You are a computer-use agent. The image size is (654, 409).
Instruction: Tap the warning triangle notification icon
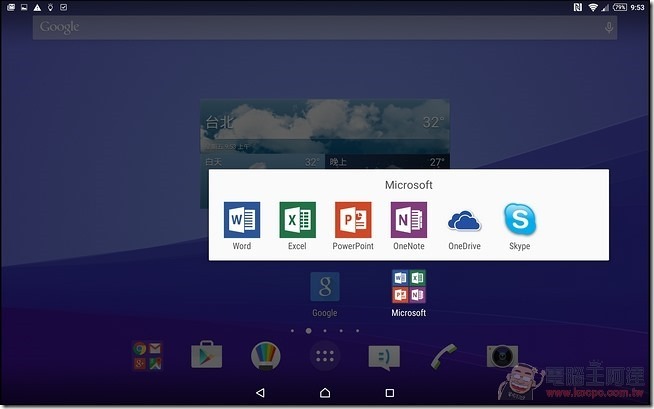[38, 7]
